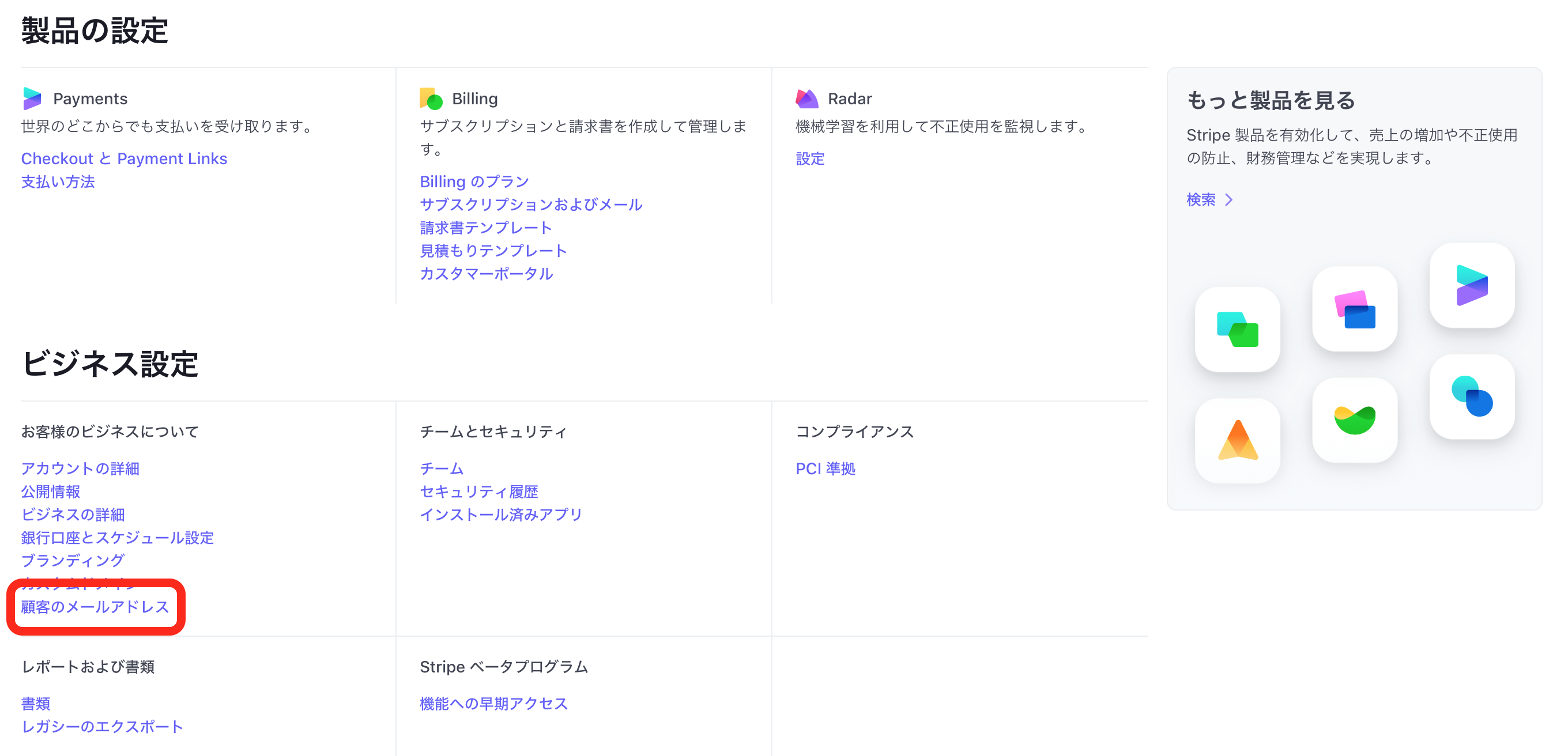This screenshot has height=756, width=1568.
Task: Open PCI 準拠 compliance link
Action: click(x=826, y=469)
